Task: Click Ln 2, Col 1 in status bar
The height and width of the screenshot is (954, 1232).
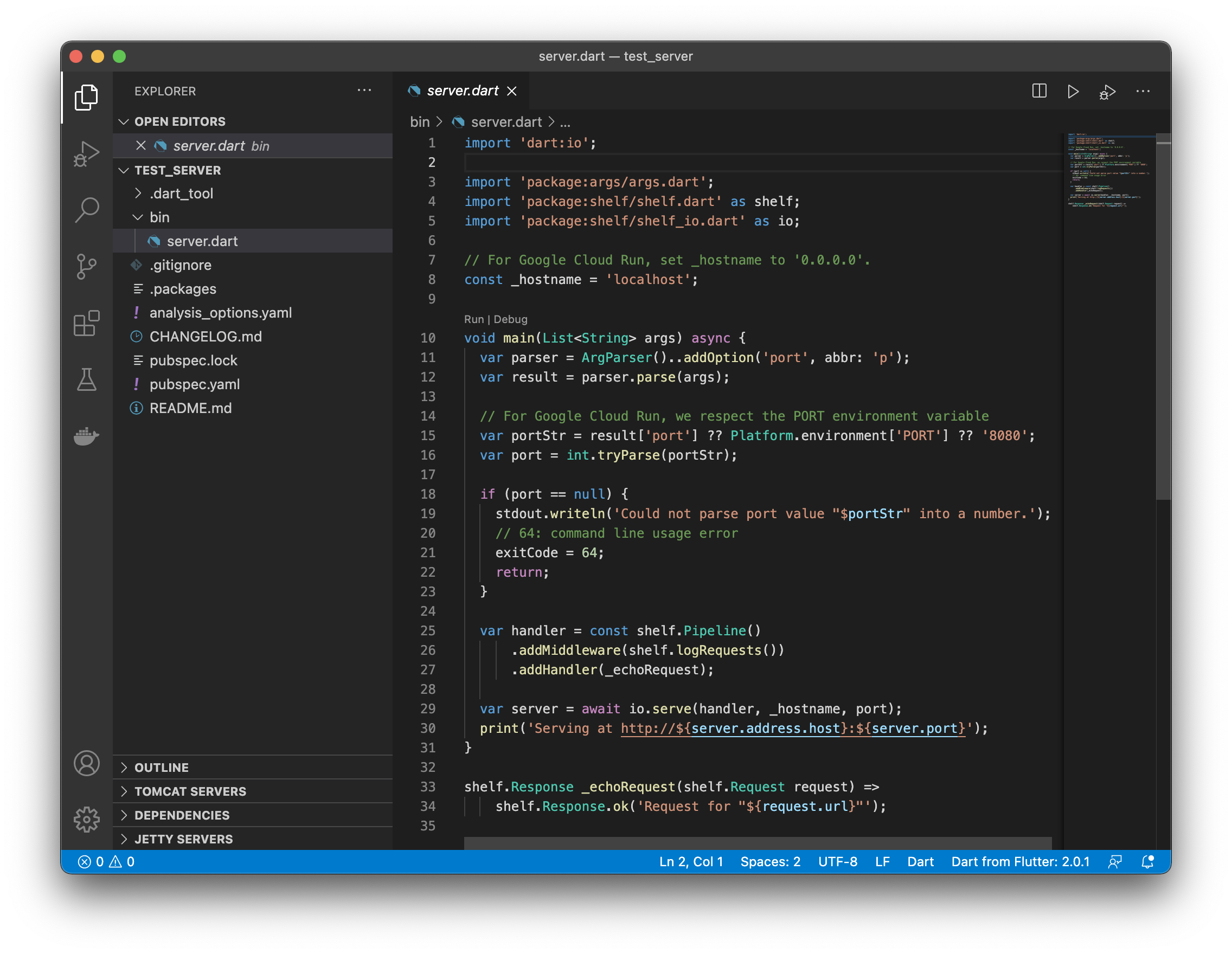Action: tap(691, 861)
